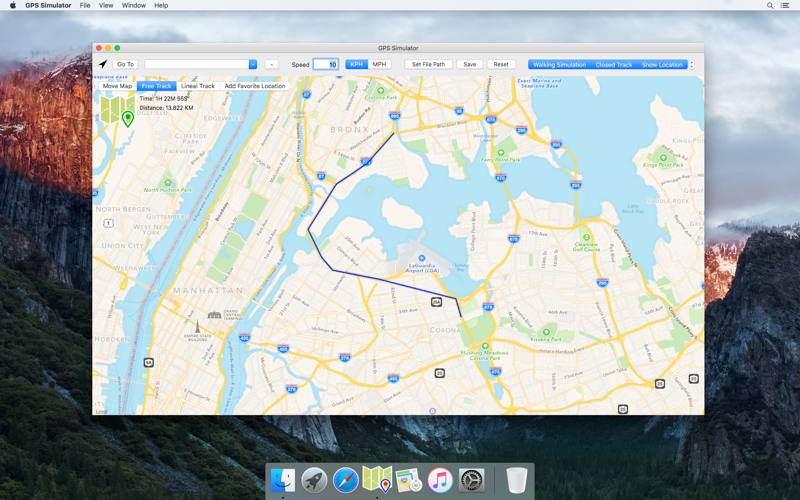The height and width of the screenshot is (500, 800).
Task: Click the map pin app icon on map
Action: pyautogui.click(x=118, y=111)
